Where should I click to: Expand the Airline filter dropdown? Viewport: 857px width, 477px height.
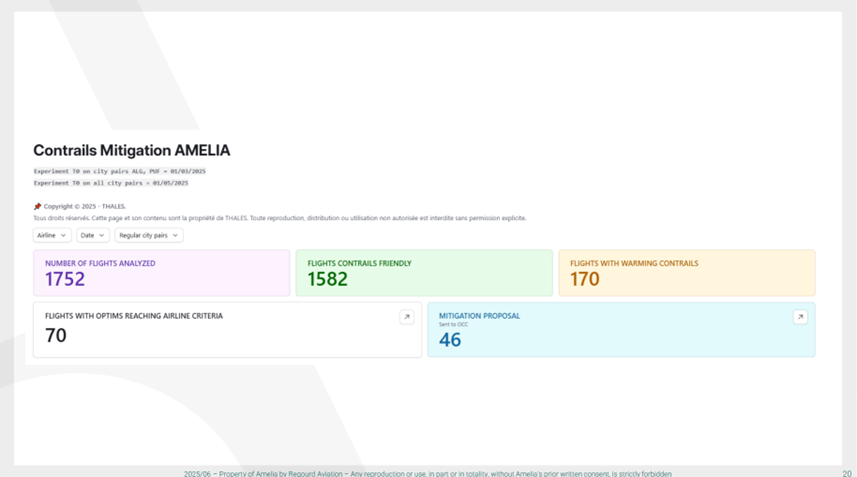coord(51,236)
